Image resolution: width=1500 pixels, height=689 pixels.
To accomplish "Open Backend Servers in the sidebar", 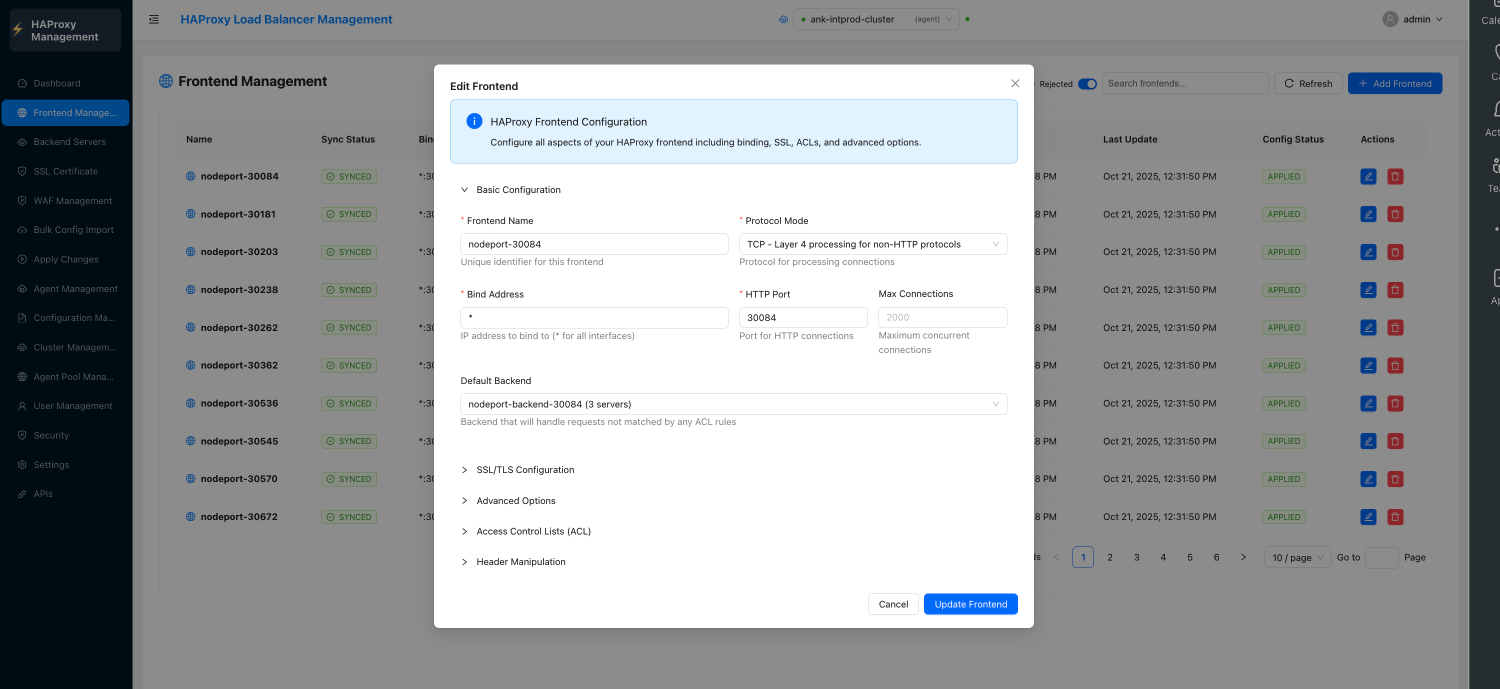I will 66,142.
